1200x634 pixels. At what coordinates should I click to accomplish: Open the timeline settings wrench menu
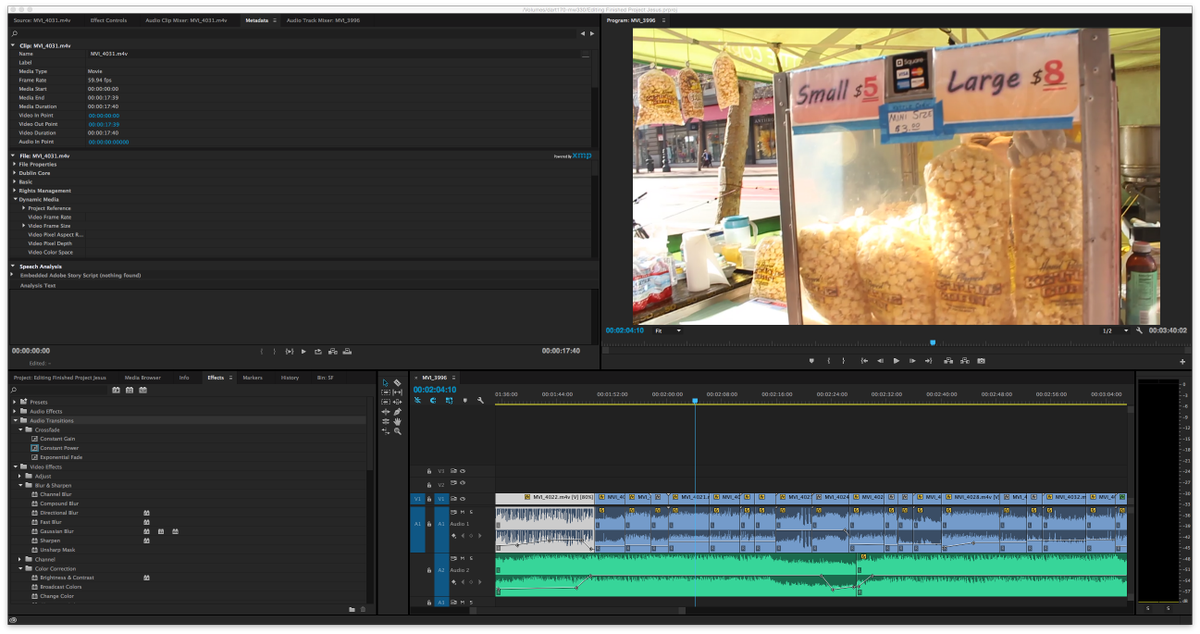[480, 400]
